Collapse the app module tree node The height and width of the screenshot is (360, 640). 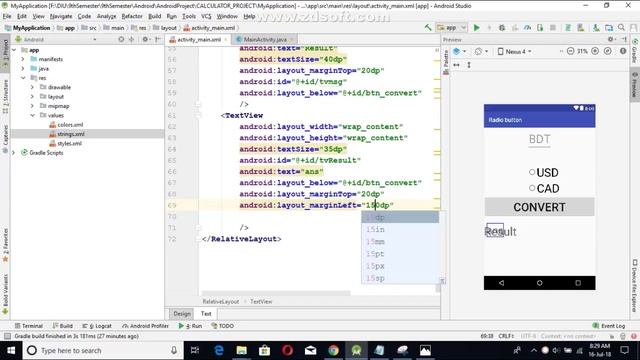pos(14,50)
